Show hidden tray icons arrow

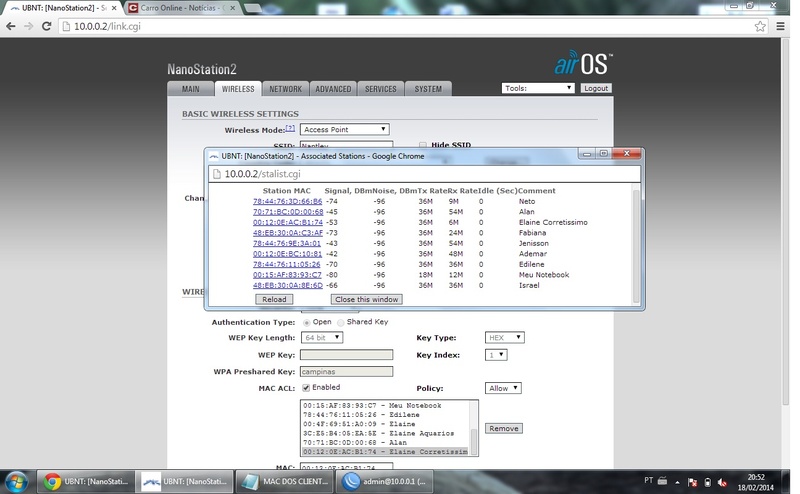pos(677,482)
